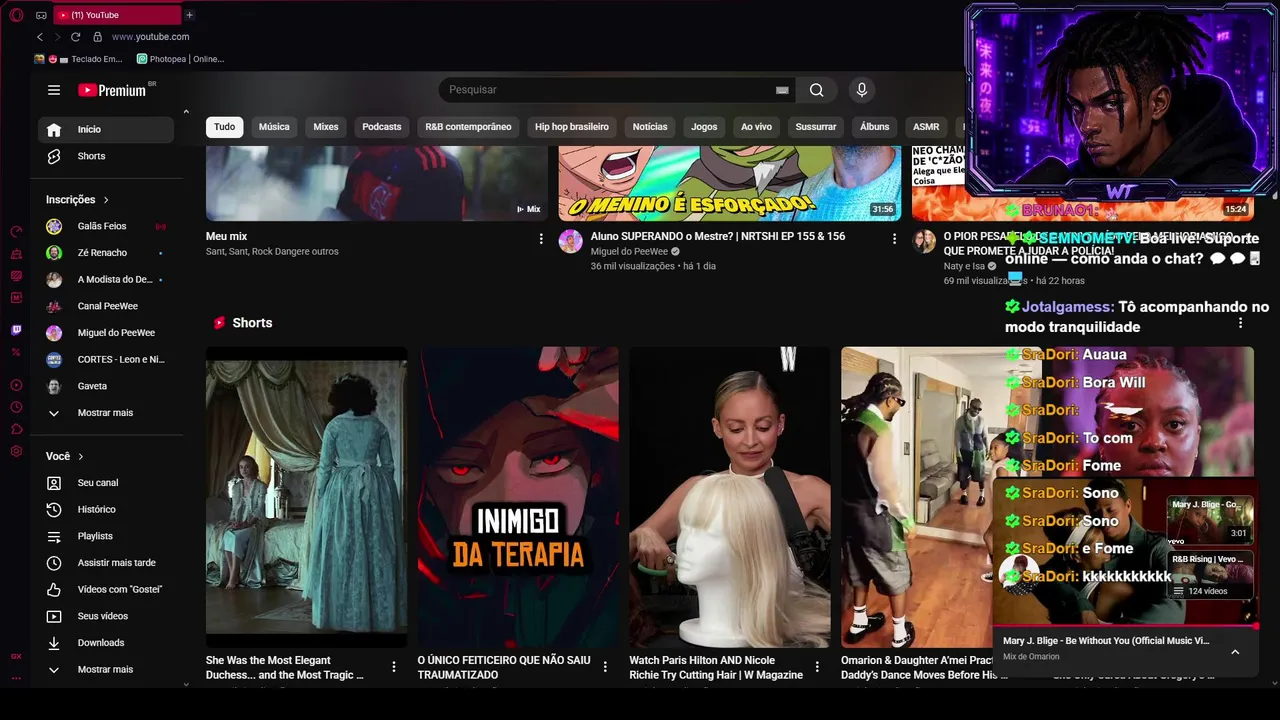The width and height of the screenshot is (1280, 720).
Task: Open the on-screen keyboard in search box
Action: 782,90
